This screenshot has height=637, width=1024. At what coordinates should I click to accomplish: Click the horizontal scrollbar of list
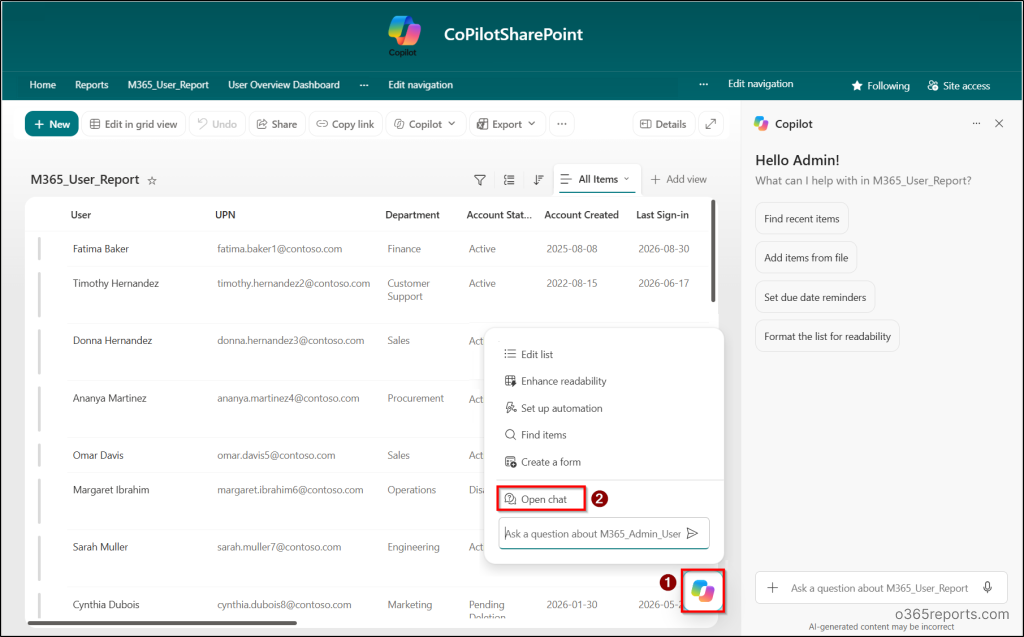162,623
